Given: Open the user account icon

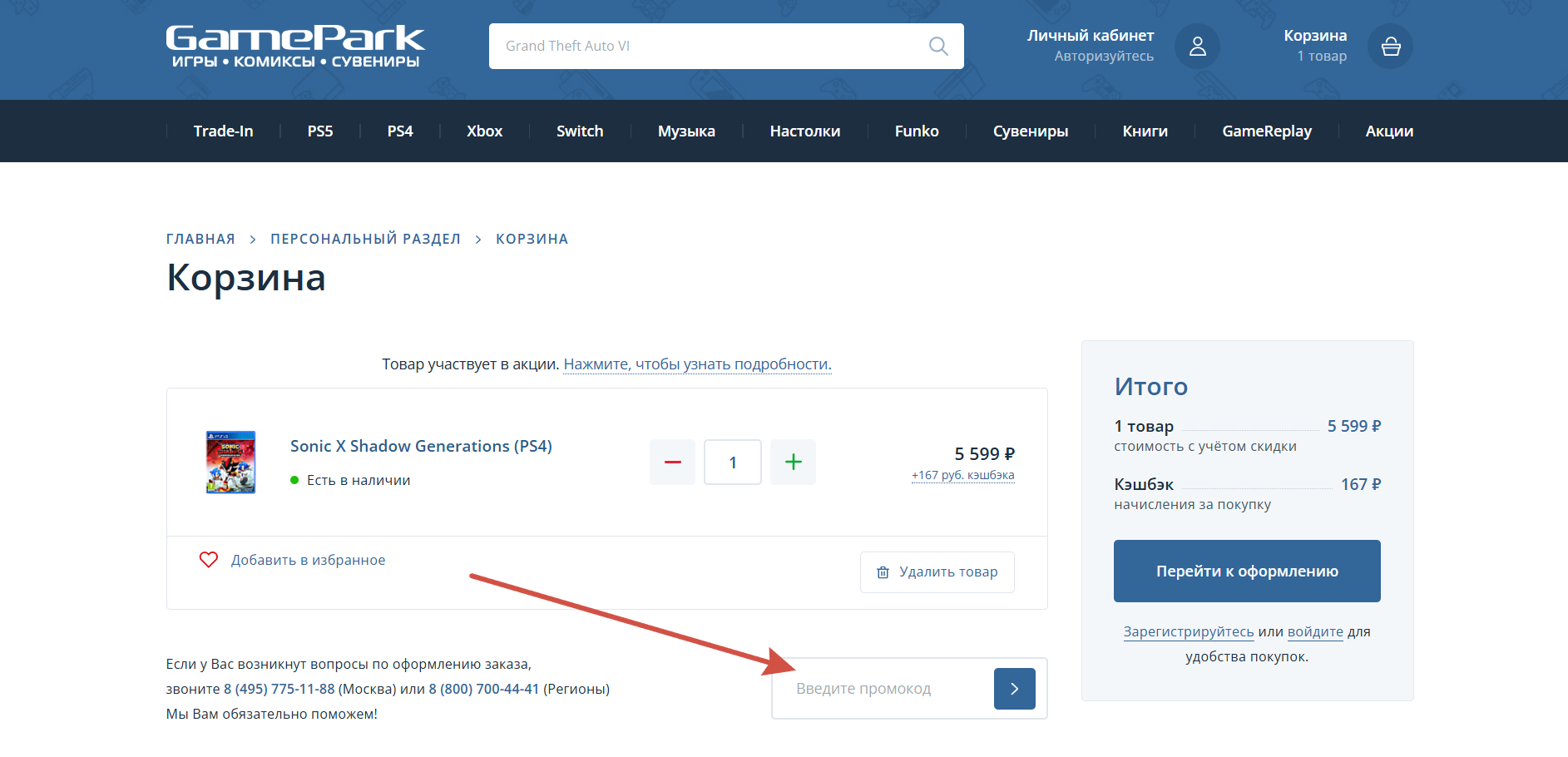Looking at the screenshot, I should click(x=1198, y=46).
